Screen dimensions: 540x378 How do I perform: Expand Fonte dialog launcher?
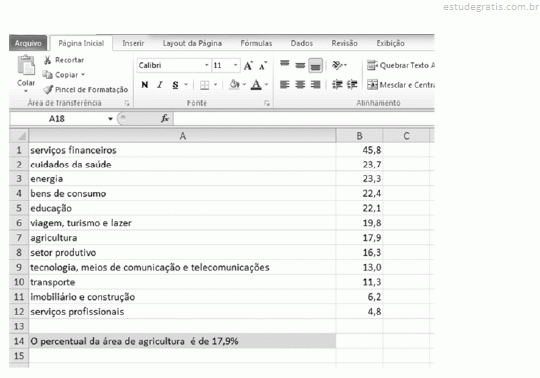(267, 103)
